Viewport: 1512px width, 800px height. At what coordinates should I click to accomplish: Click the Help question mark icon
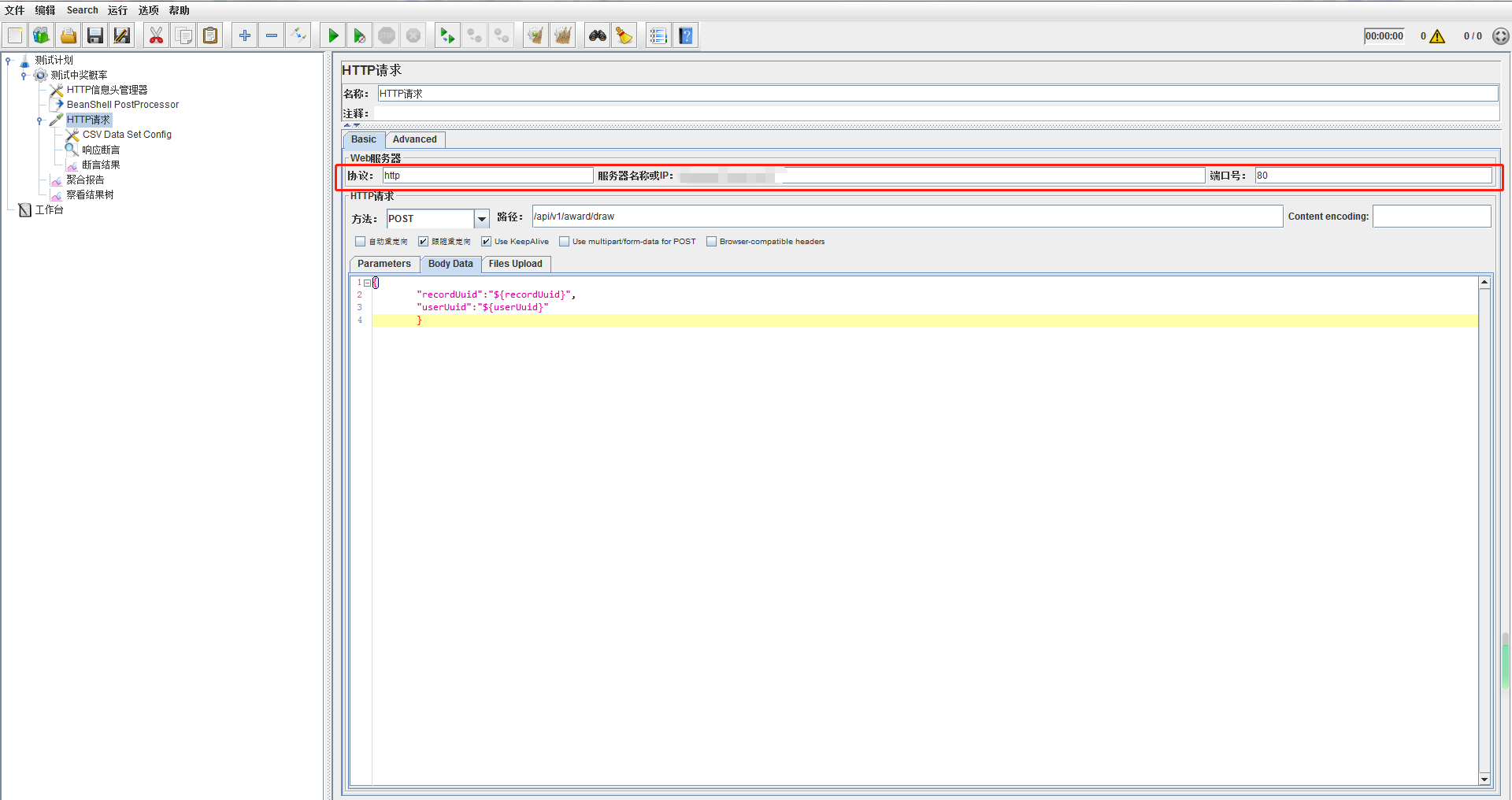686,36
